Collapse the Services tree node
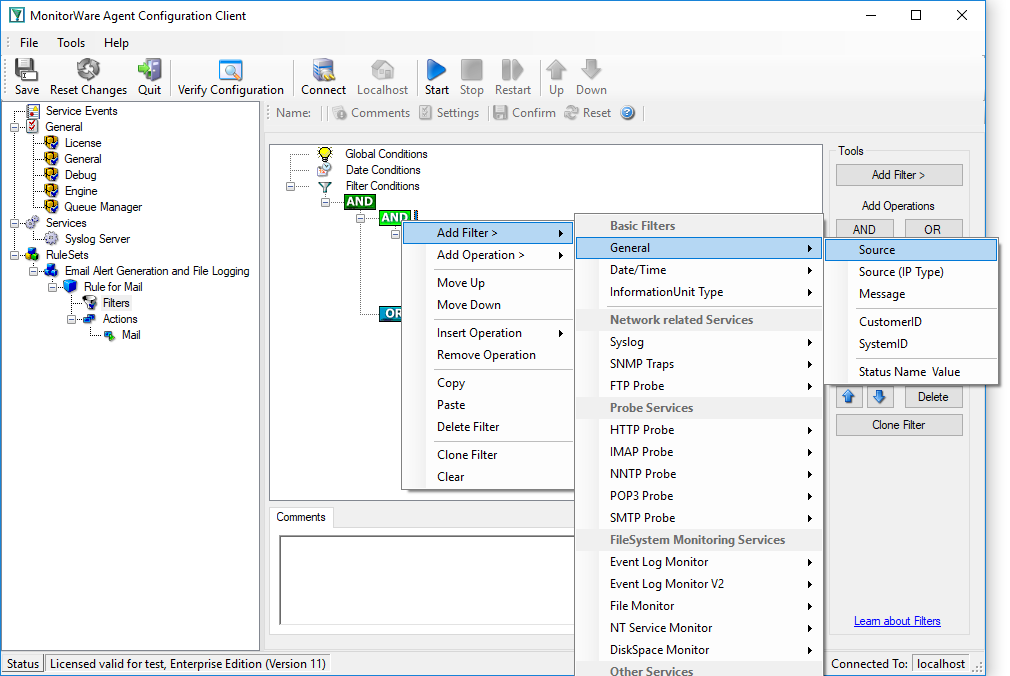 coord(14,223)
